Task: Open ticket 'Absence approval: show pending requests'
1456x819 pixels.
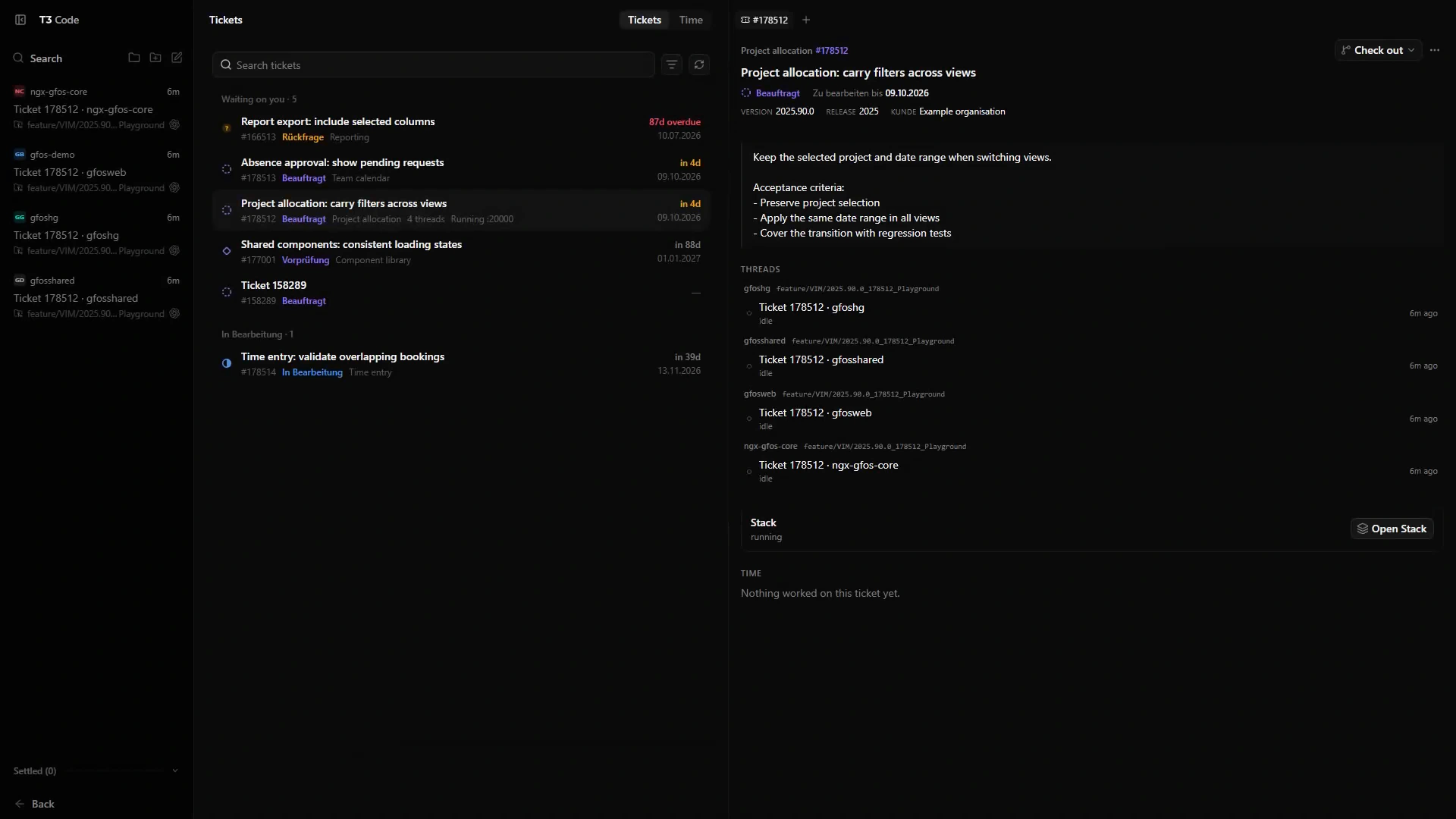Action: point(461,170)
